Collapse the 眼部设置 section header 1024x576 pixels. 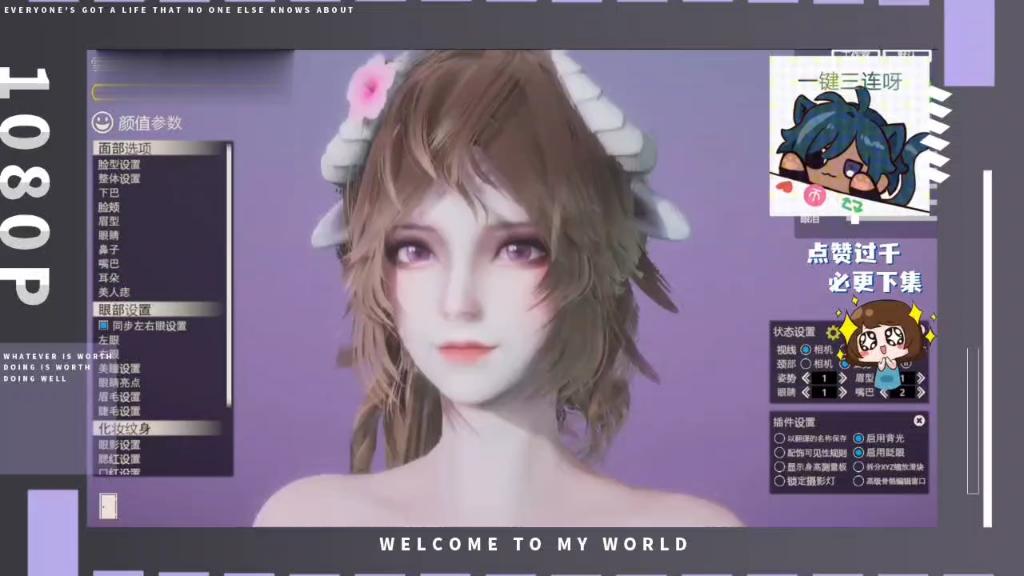(x=158, y=310)
